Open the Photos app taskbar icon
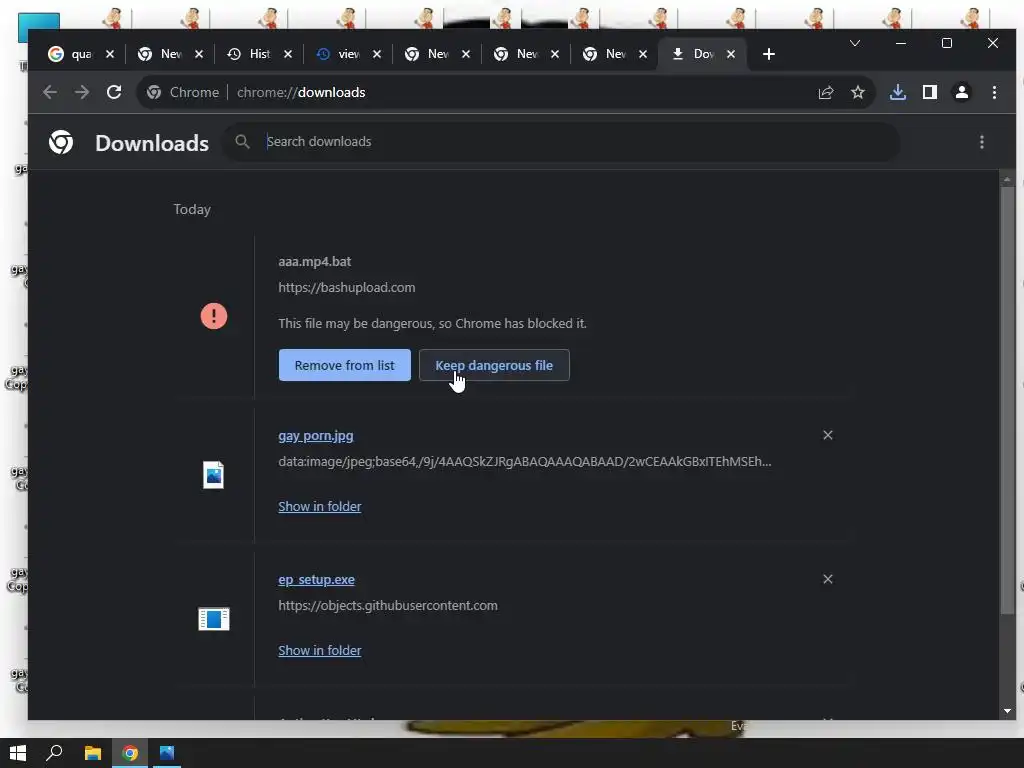1024x768 pixels. coord(167,753)
